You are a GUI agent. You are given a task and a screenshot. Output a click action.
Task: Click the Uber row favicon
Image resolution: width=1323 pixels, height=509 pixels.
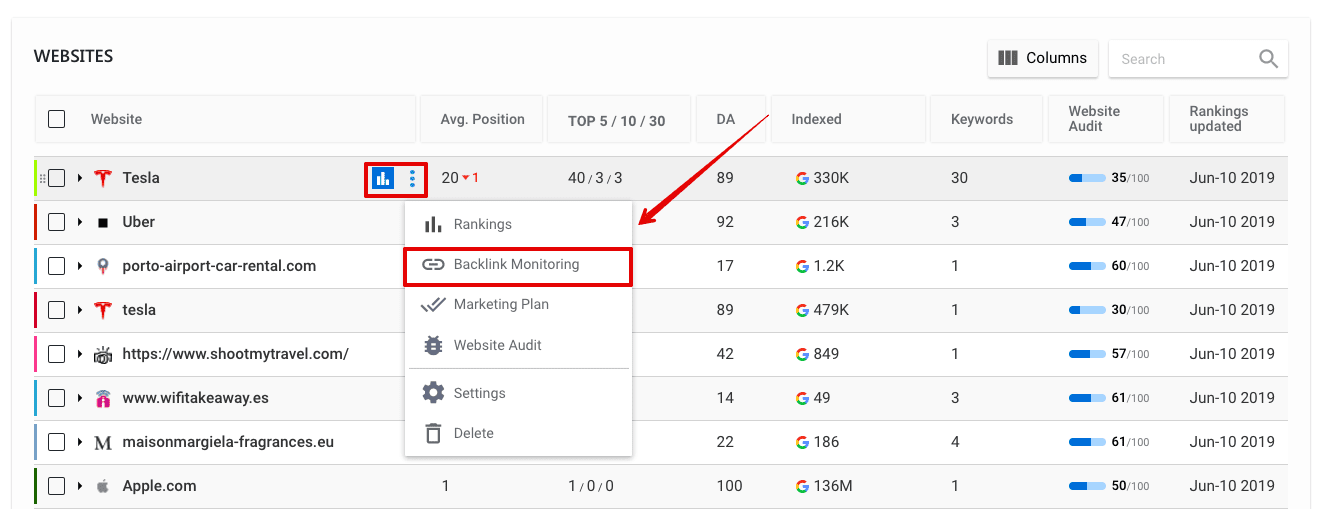click(102, 222)
